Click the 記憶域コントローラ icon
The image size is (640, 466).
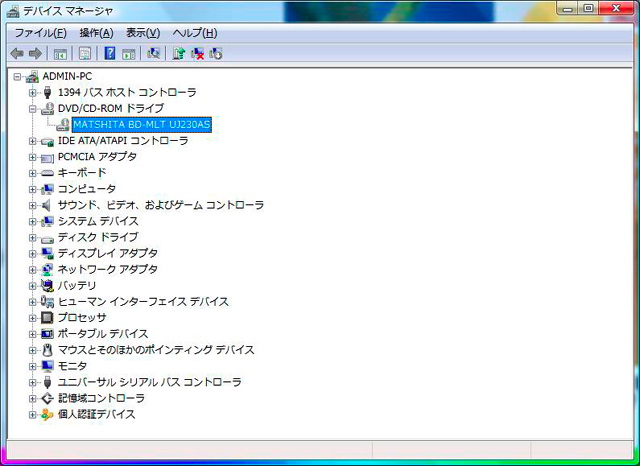pos(47,399)
